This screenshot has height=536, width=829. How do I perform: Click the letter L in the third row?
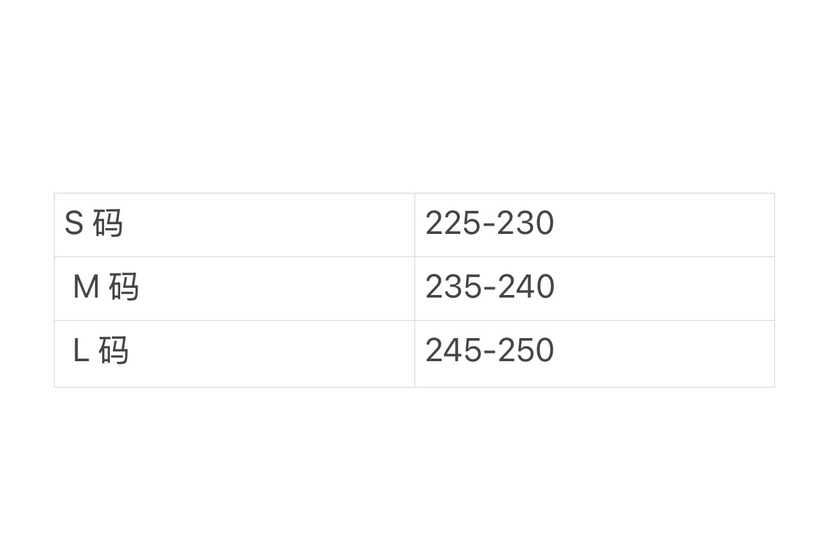coord(81,351)
